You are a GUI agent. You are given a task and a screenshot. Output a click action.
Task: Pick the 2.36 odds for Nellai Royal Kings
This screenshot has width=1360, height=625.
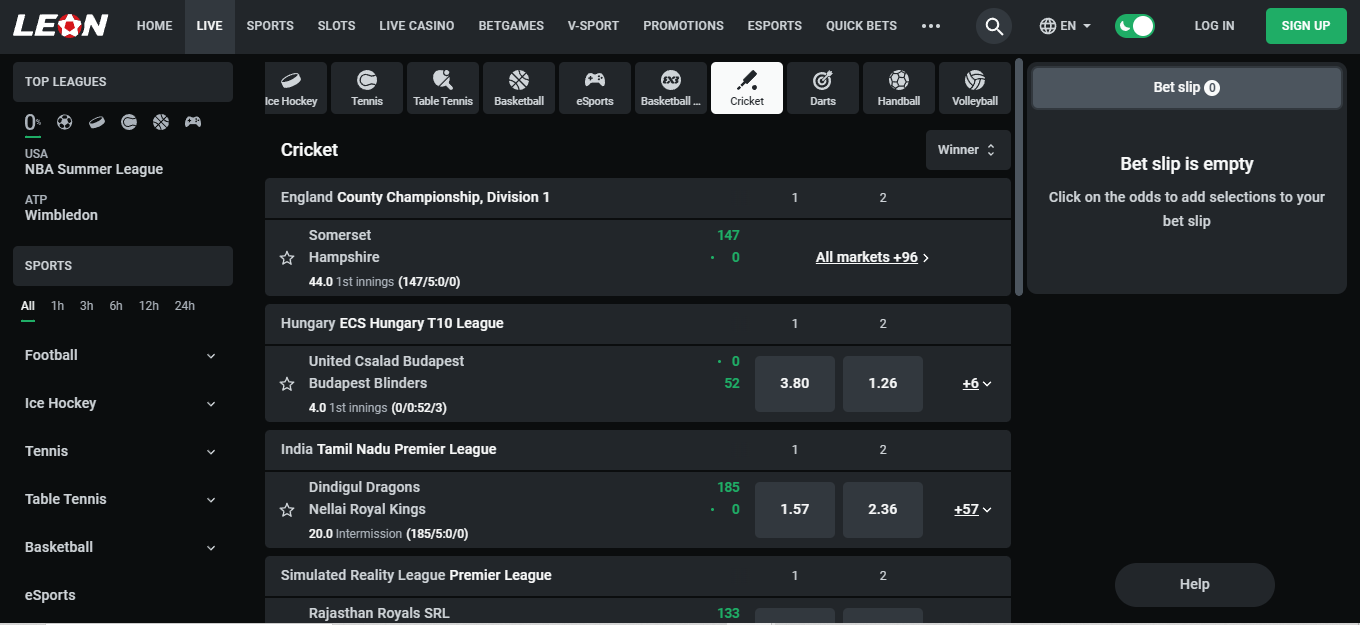pyautogui.click(x=883, y=510)
